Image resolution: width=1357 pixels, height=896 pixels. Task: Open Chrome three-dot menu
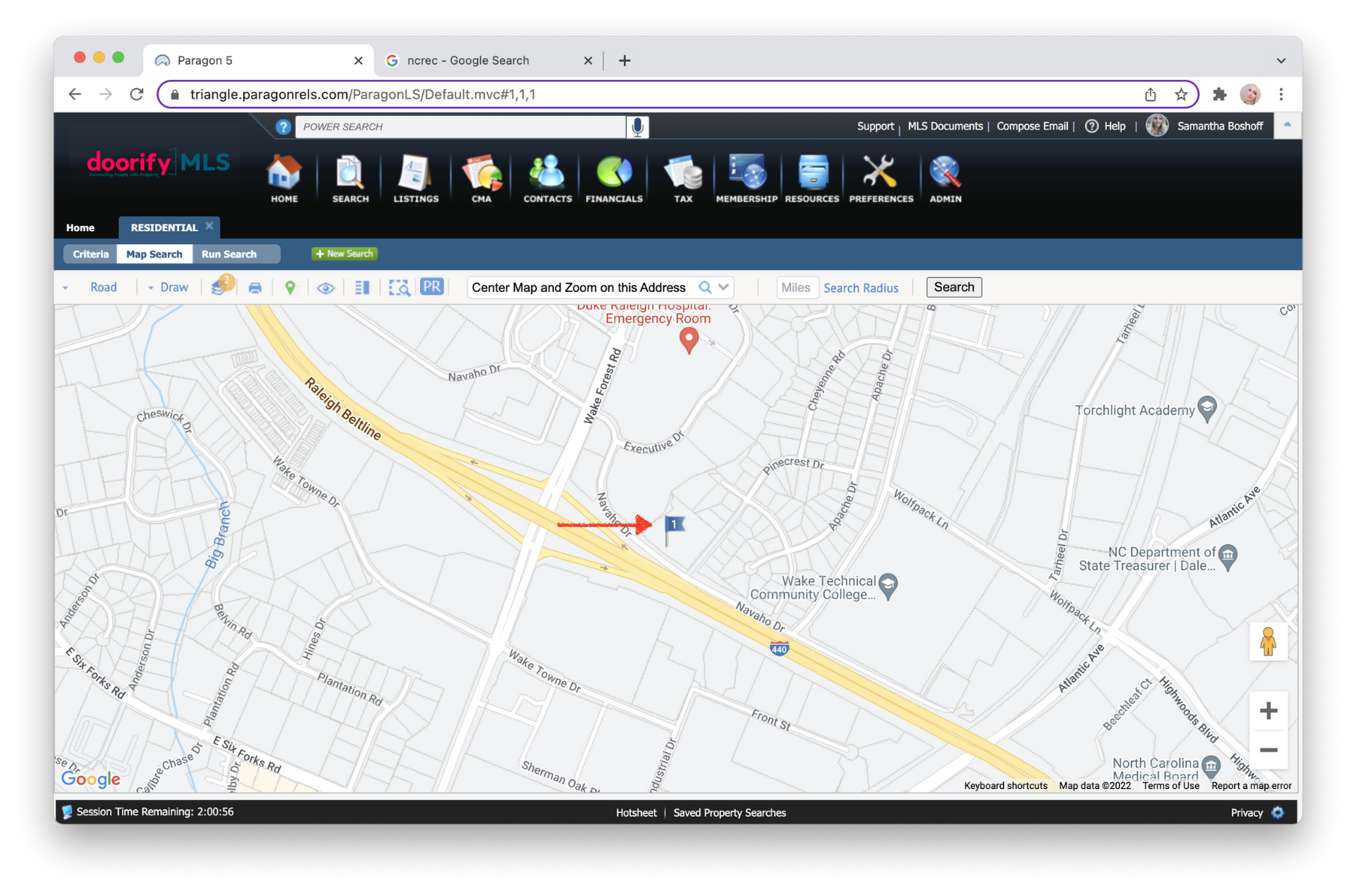click(1281, 94)
